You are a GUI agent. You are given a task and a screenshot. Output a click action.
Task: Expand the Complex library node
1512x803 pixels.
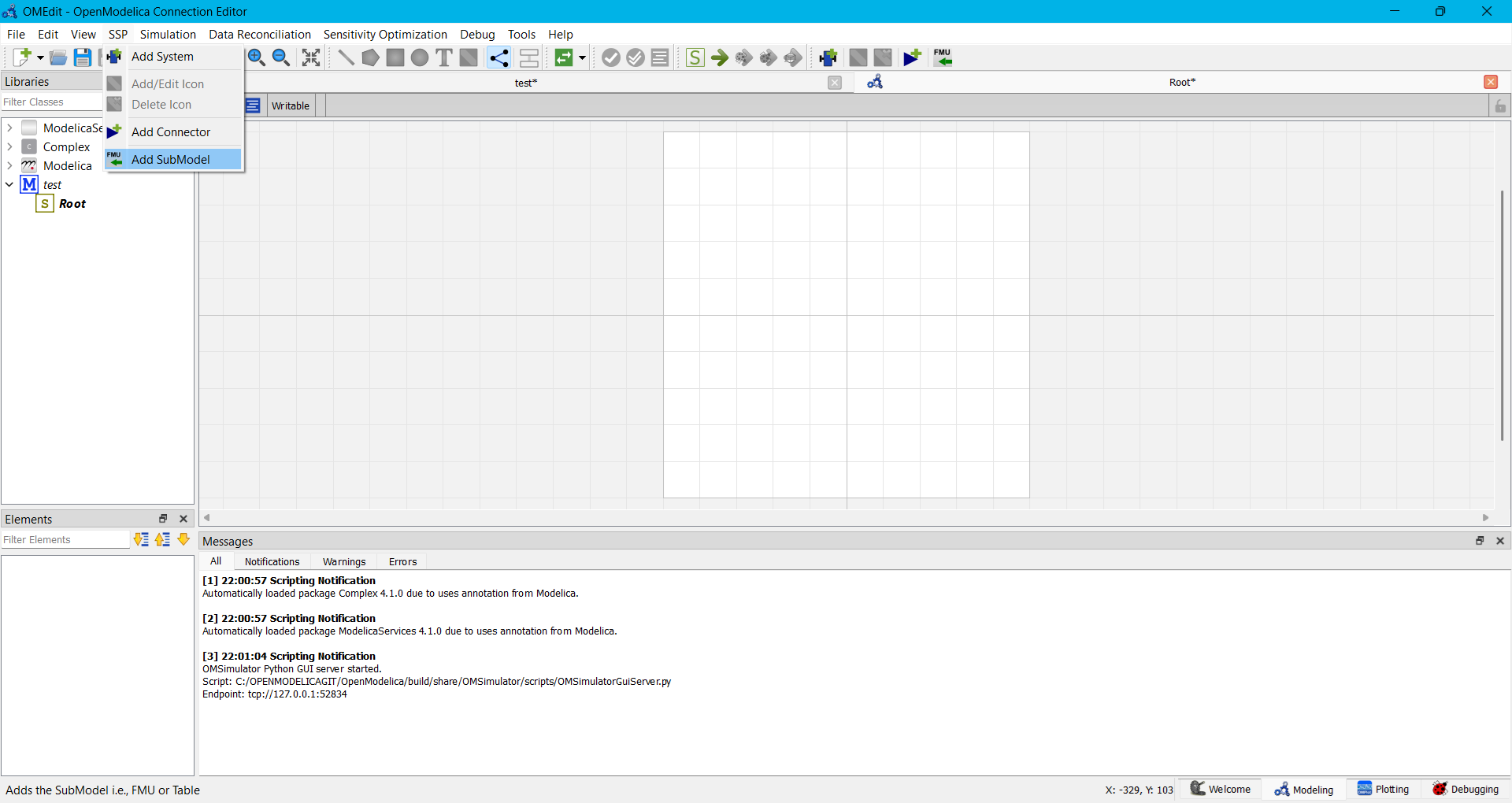click(x=9, y=146)
